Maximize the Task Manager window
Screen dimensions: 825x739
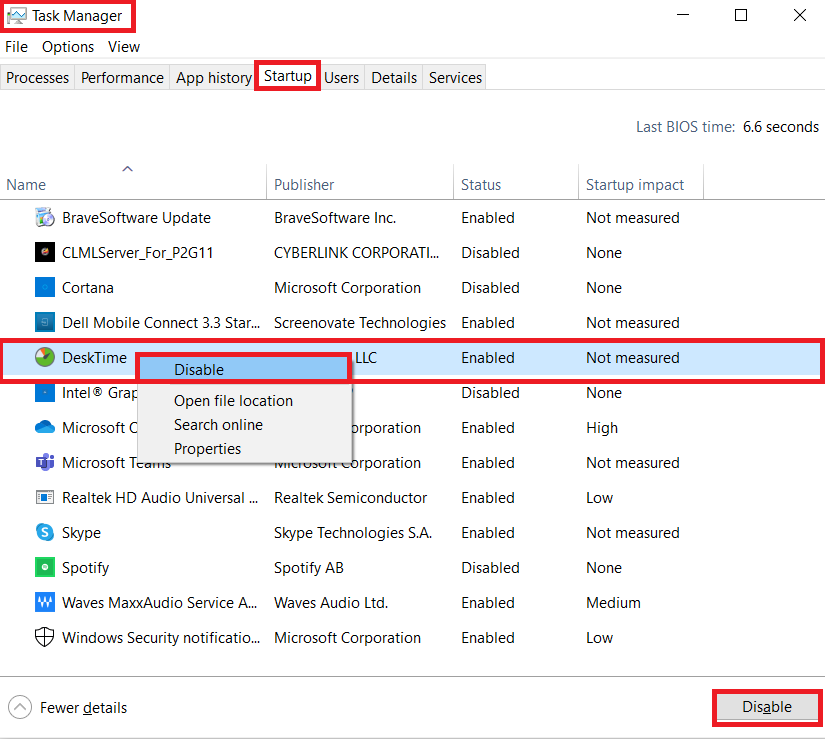pyautogui.click(x=741, y=15)
